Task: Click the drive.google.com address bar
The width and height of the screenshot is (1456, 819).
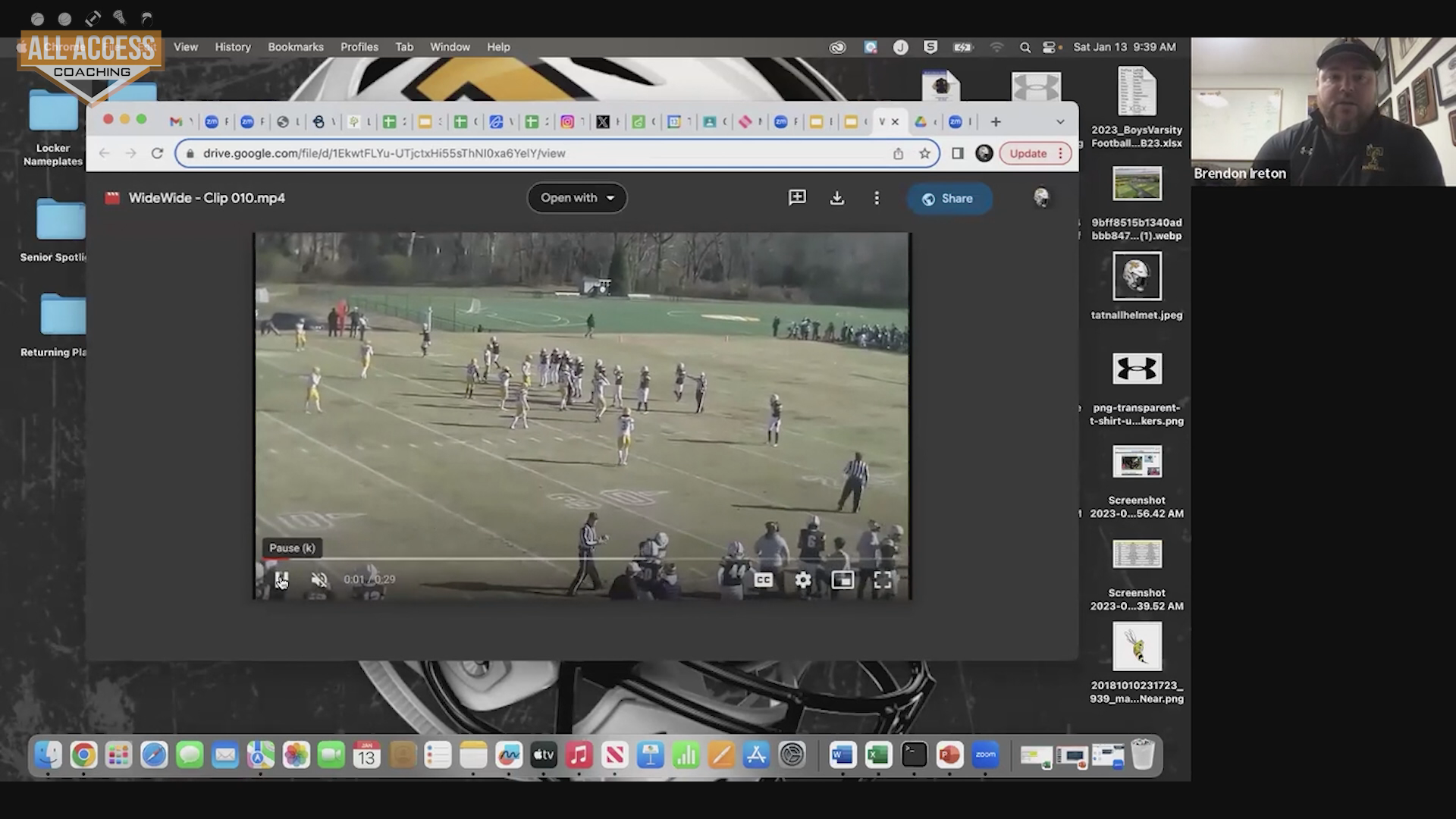Action: coord(557,153)
